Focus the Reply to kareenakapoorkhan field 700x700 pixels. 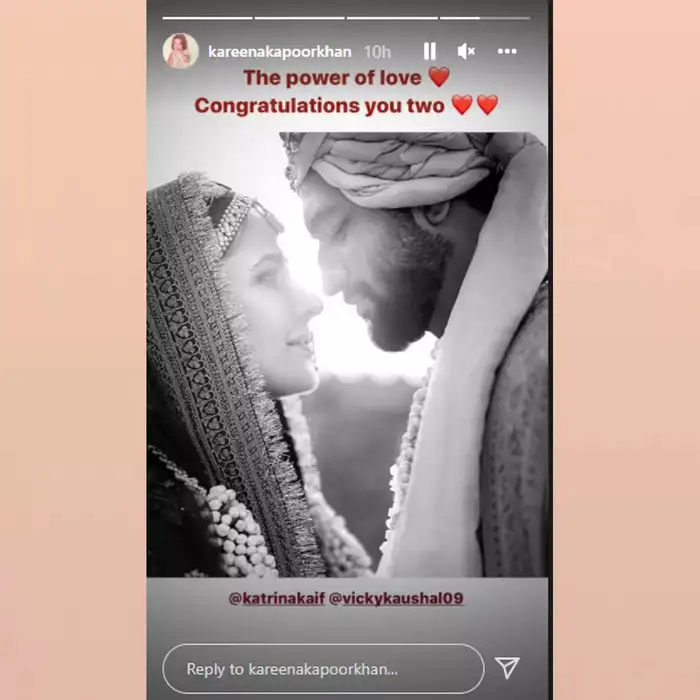point(324,669)
